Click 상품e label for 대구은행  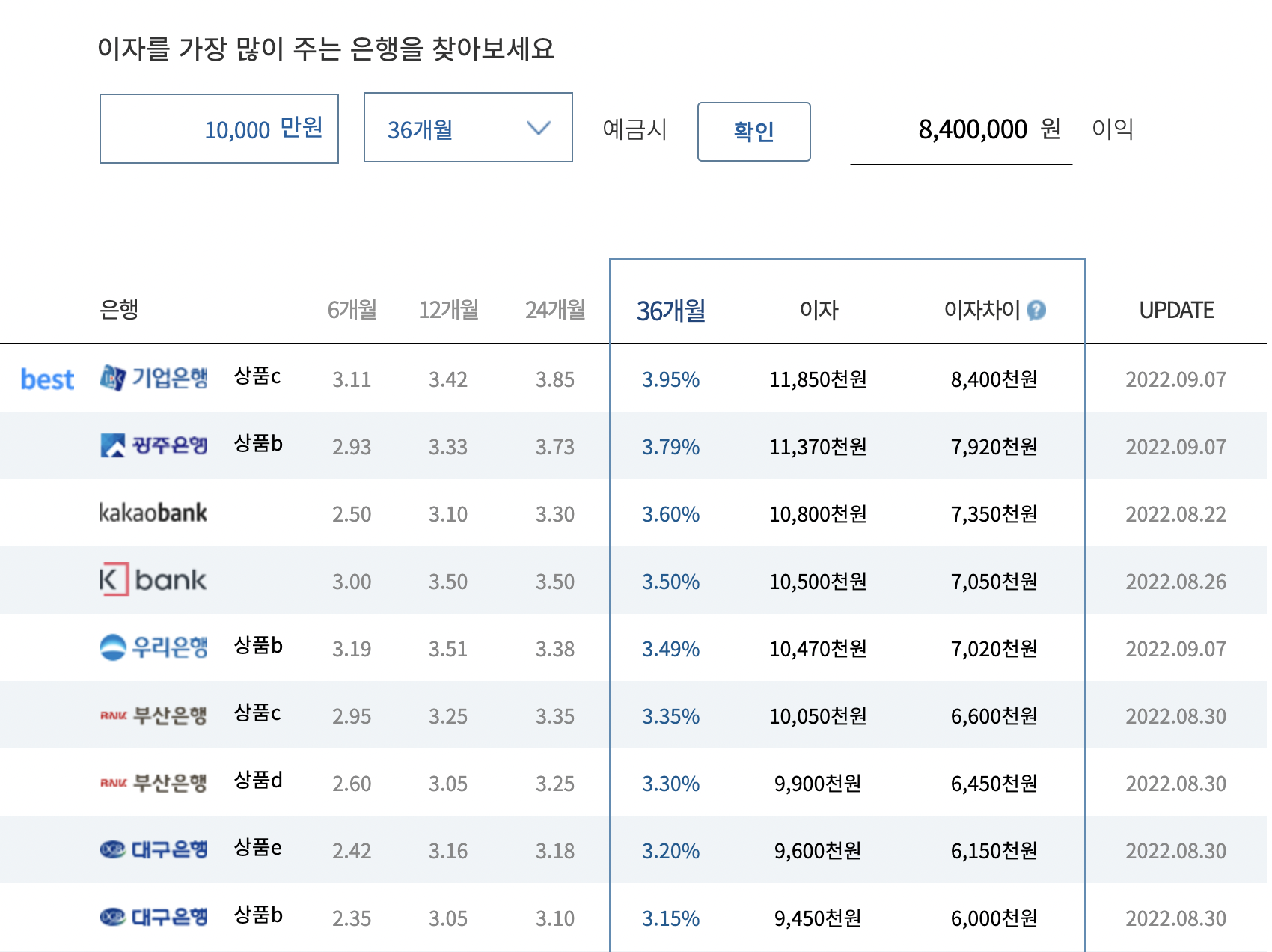(258, 847)
